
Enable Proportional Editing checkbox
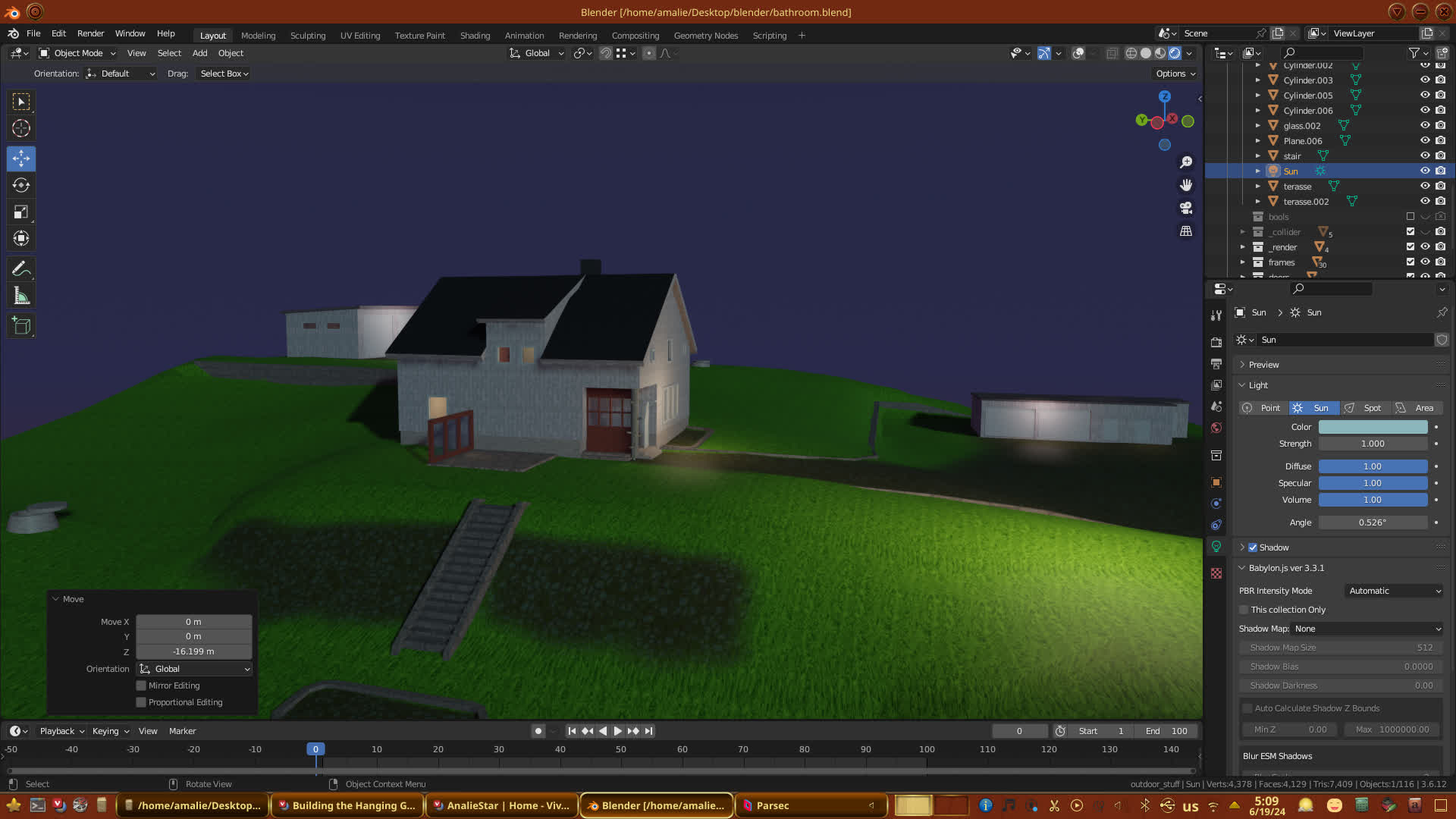point(141,702)
